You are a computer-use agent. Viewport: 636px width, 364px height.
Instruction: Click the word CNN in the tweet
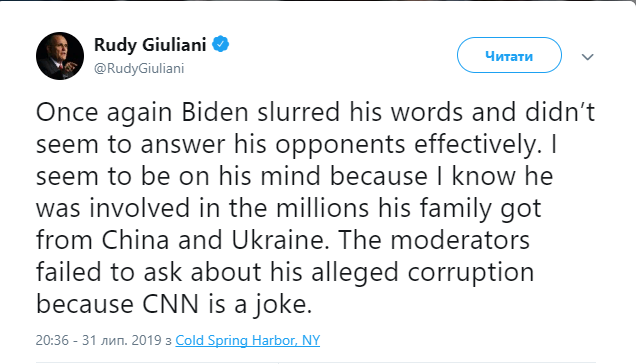[170, 304]
